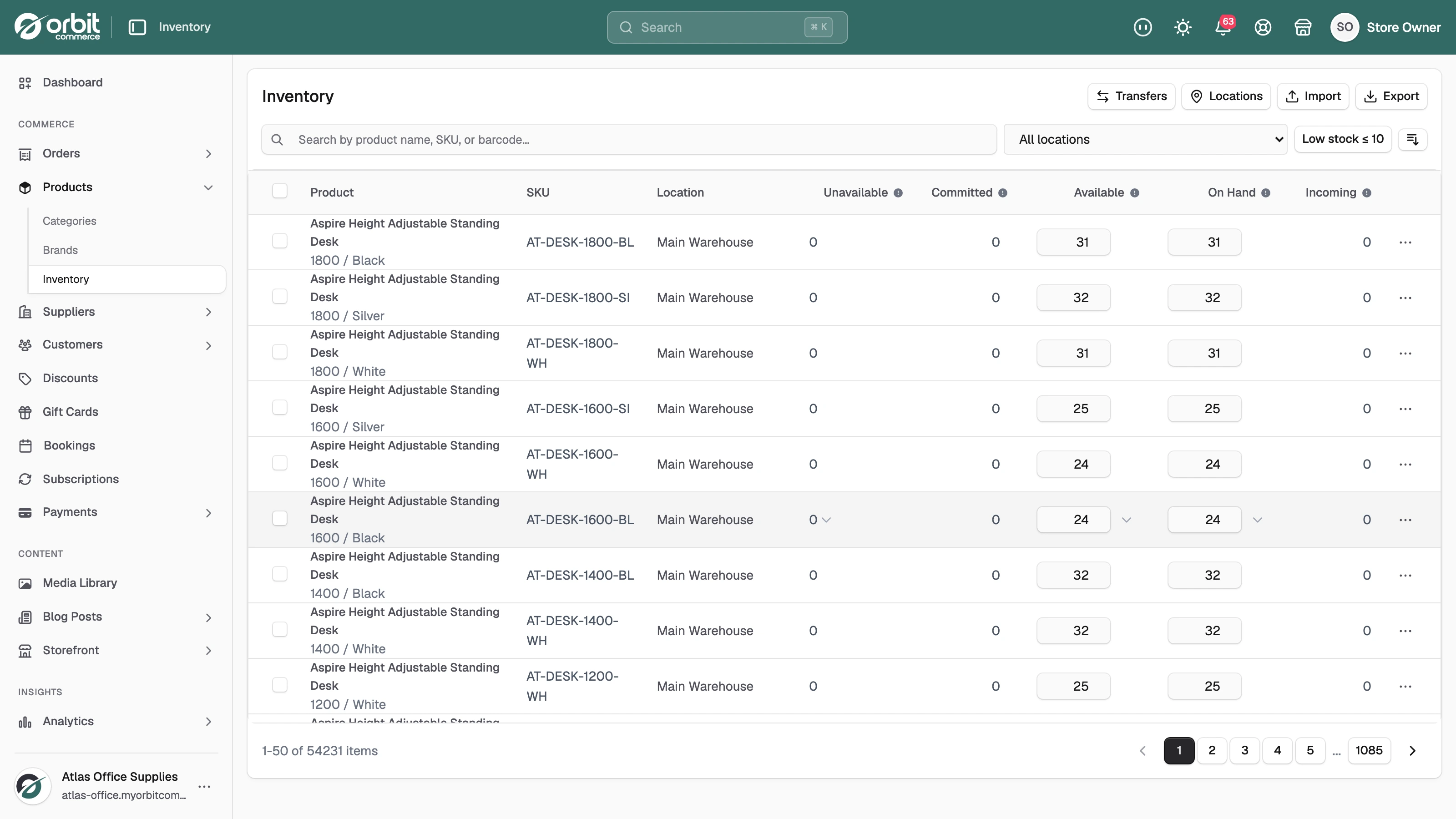Switch theme with the sun icon

tap(1183, 27)
